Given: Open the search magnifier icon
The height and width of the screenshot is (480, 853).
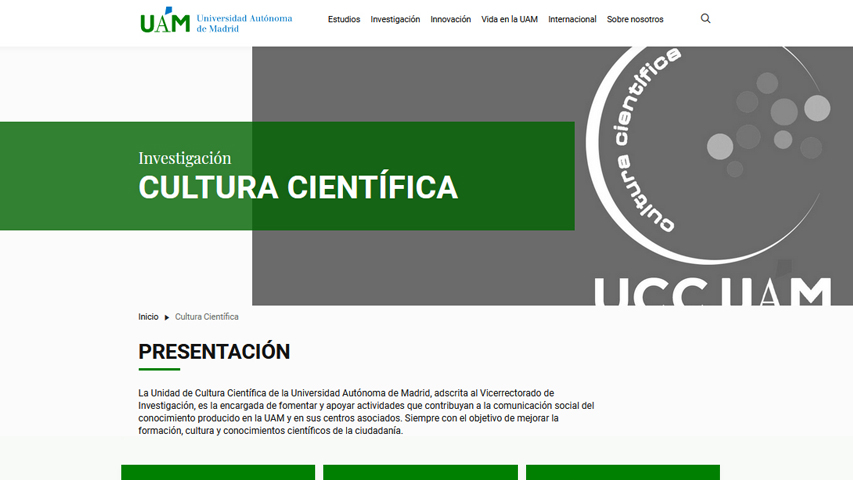Looking at the screenshot, I should pos(706,19).
